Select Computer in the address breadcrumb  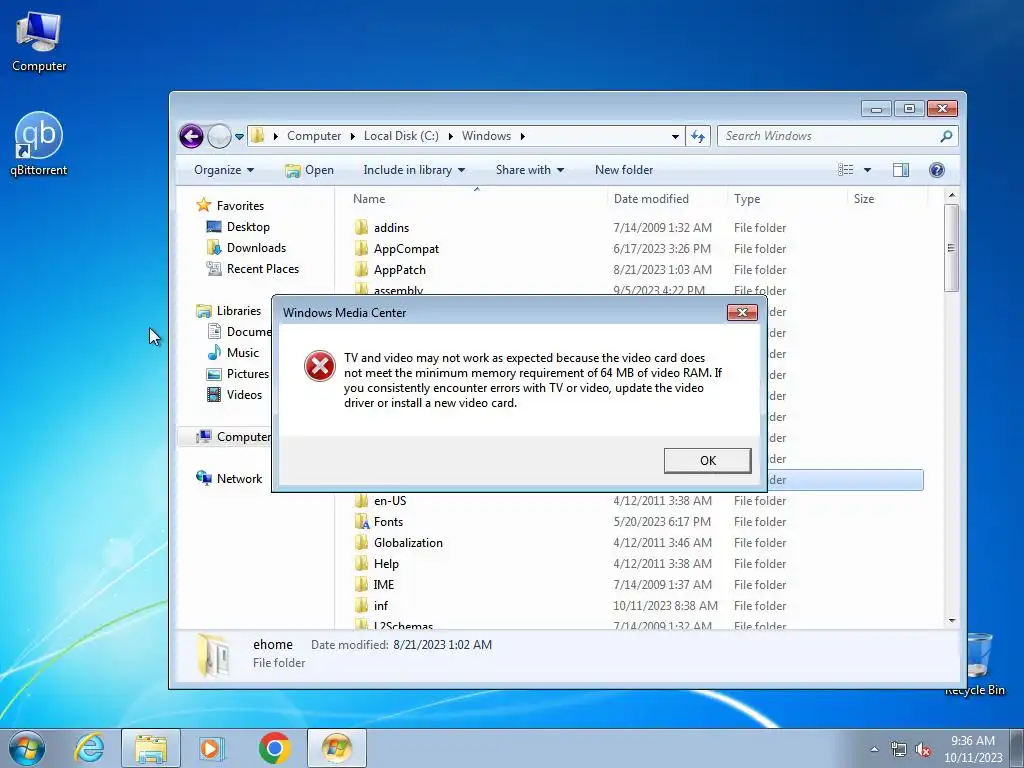pyautogui.click(x=314, y=136)
